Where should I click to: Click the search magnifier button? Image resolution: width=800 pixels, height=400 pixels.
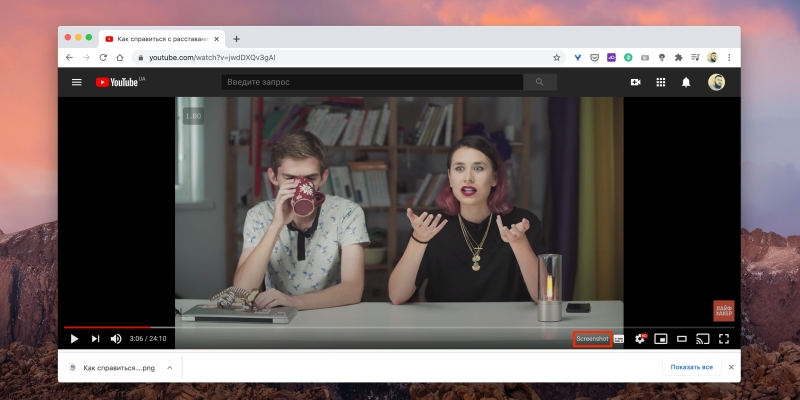pyautogui.click(x=540, y=82)
